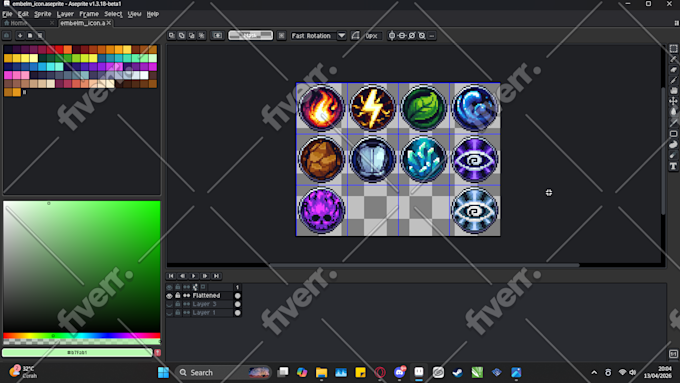Click the tolerance slider in the toolbar
The width and height of the screenshot is (680, 383).
click(251, 36)
